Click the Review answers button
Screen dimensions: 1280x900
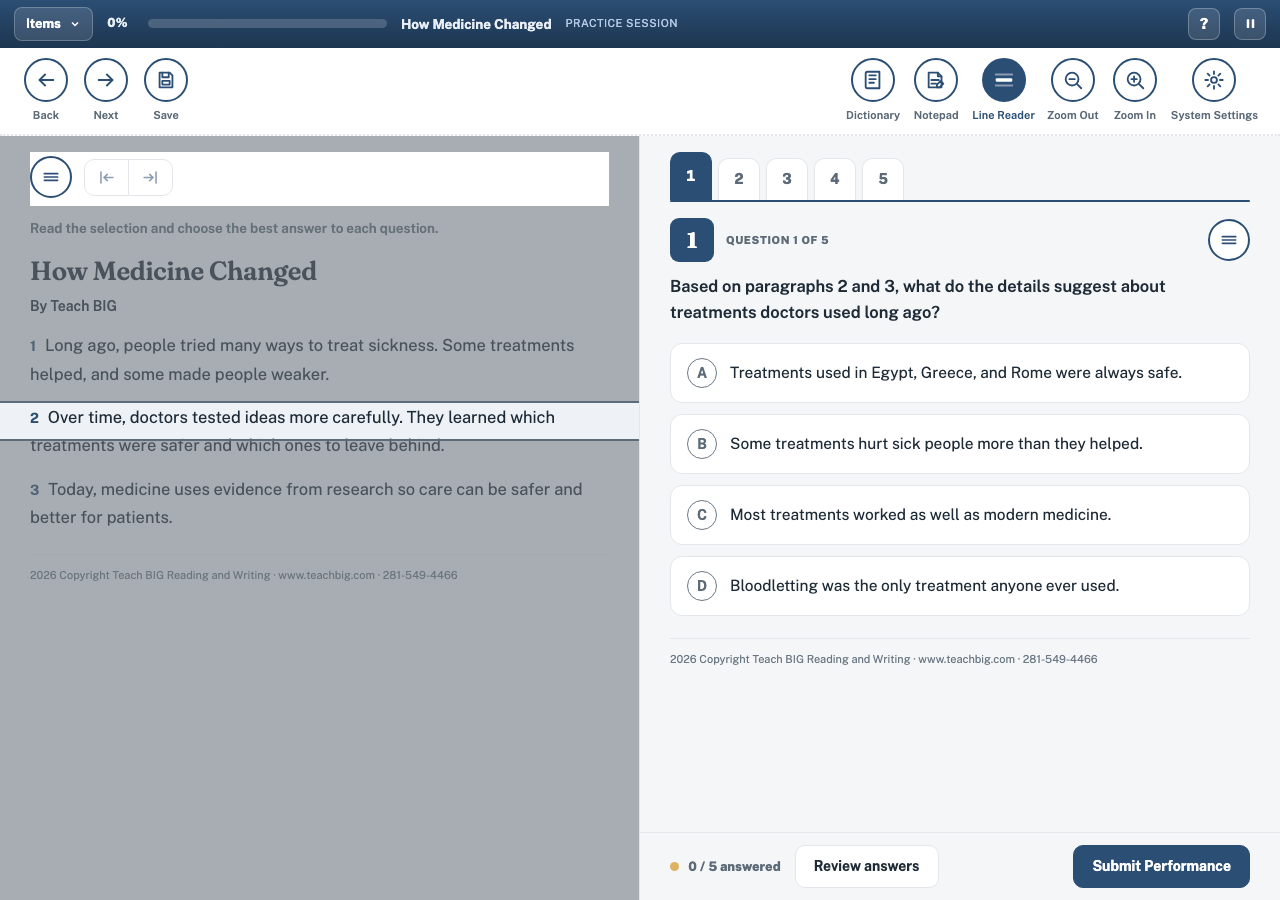point(867,866)
